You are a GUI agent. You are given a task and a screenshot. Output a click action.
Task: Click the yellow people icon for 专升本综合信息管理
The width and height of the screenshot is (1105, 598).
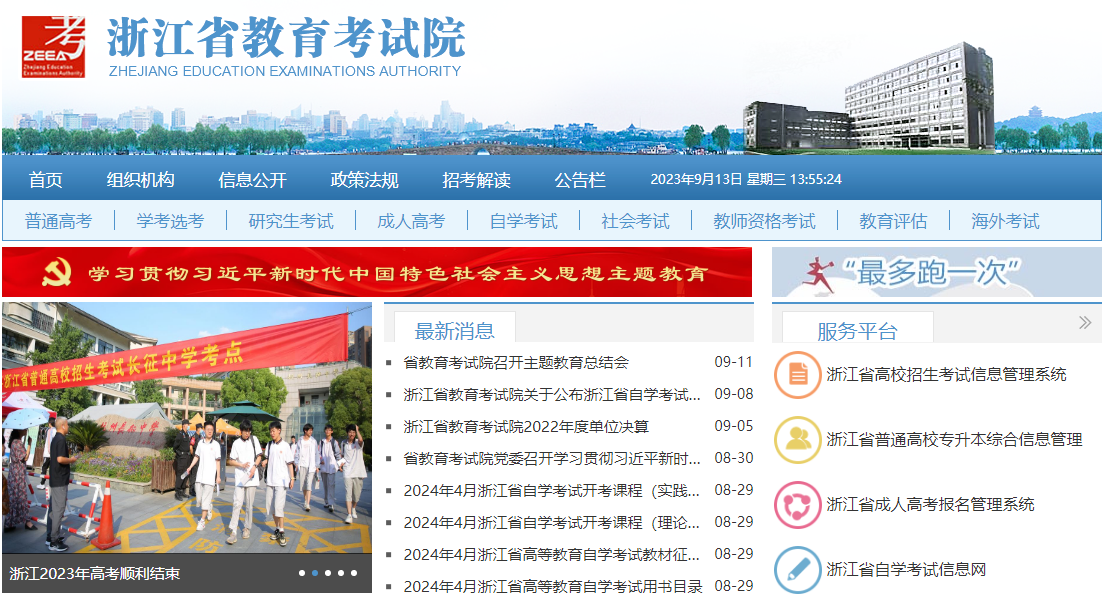click(798, 440)
